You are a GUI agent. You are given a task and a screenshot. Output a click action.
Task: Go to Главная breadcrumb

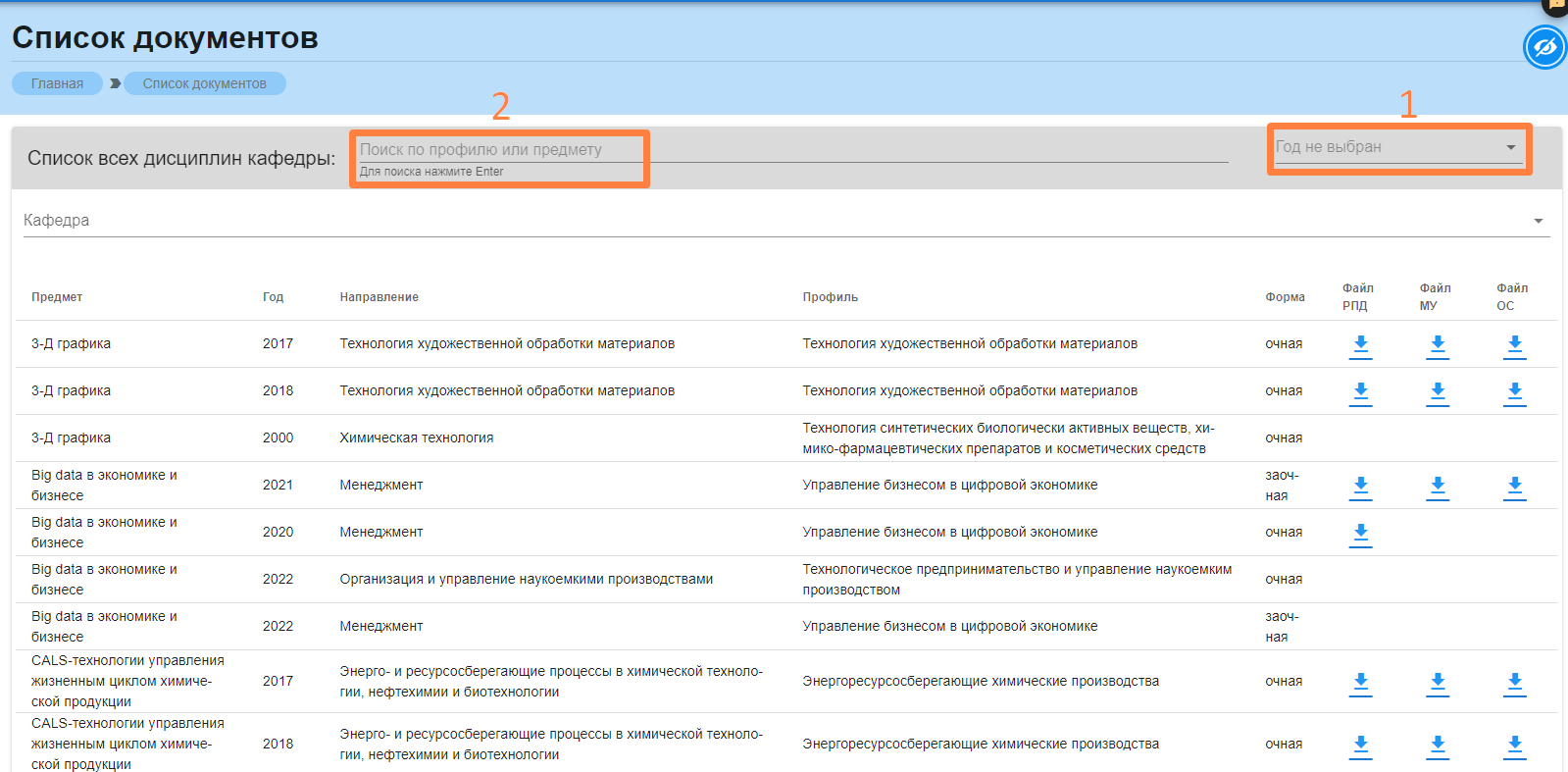coord(57,83)
